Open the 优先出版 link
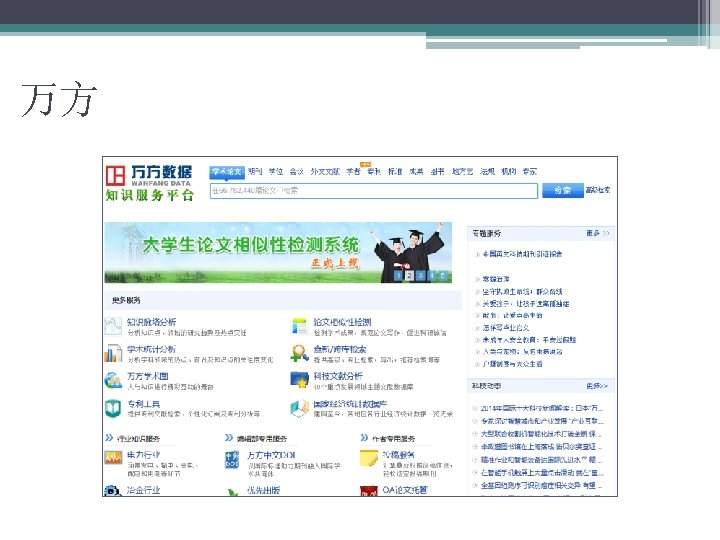 tap(264, 490)
